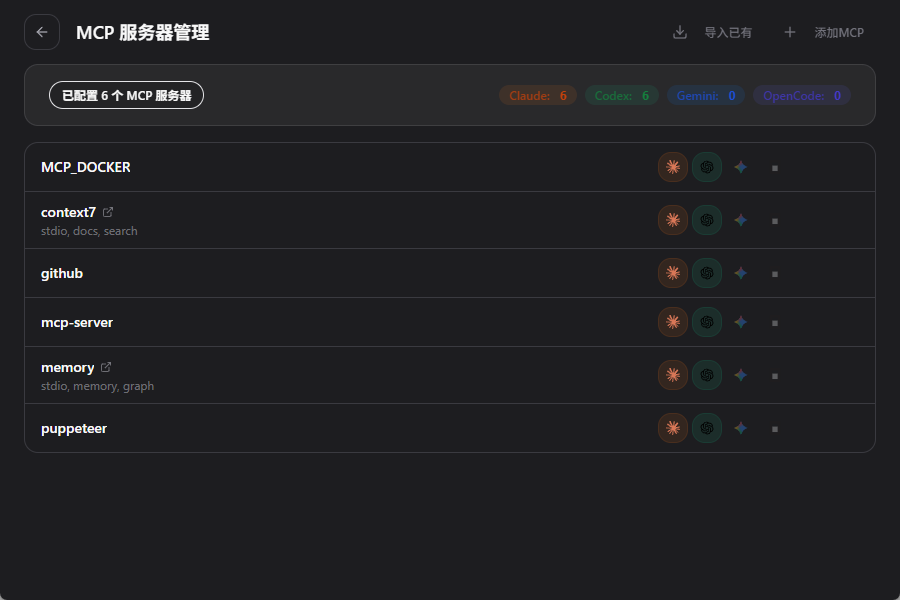
Task: Select the MCP_DOCKER server name
Action: 86,167
